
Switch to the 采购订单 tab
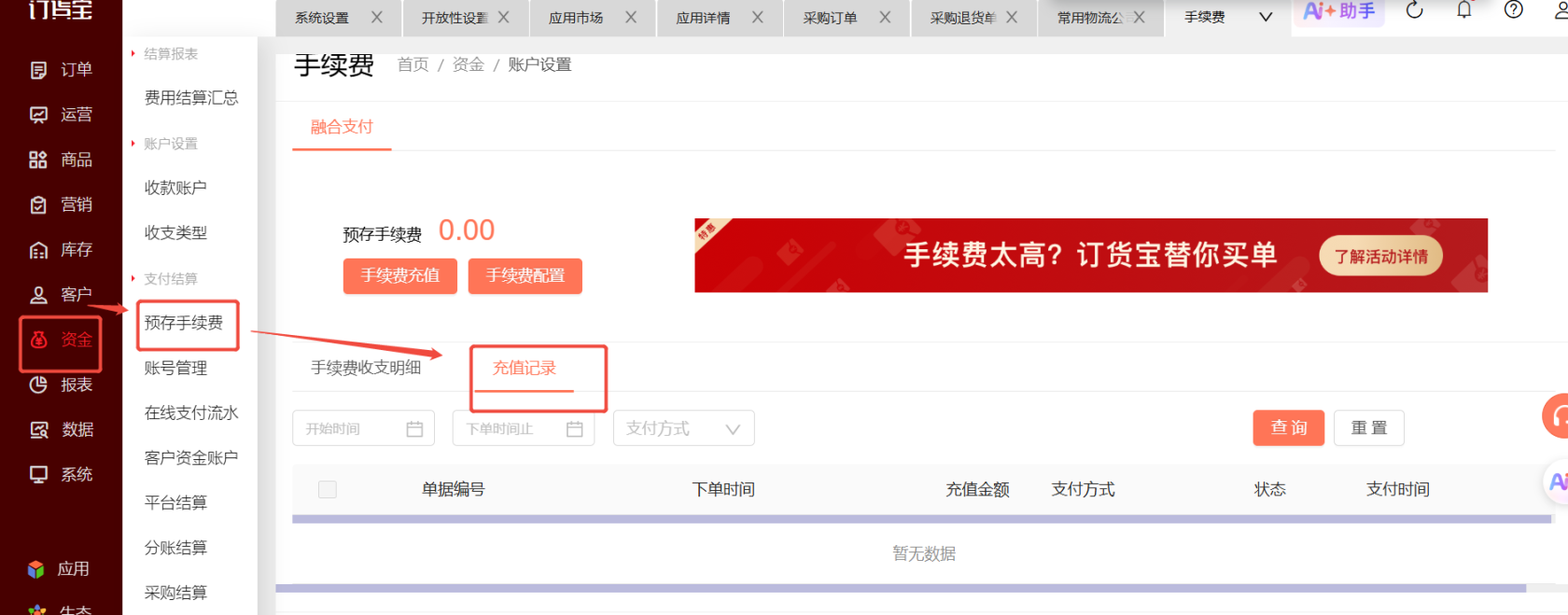pyautogui.click(x=830, y=18)
